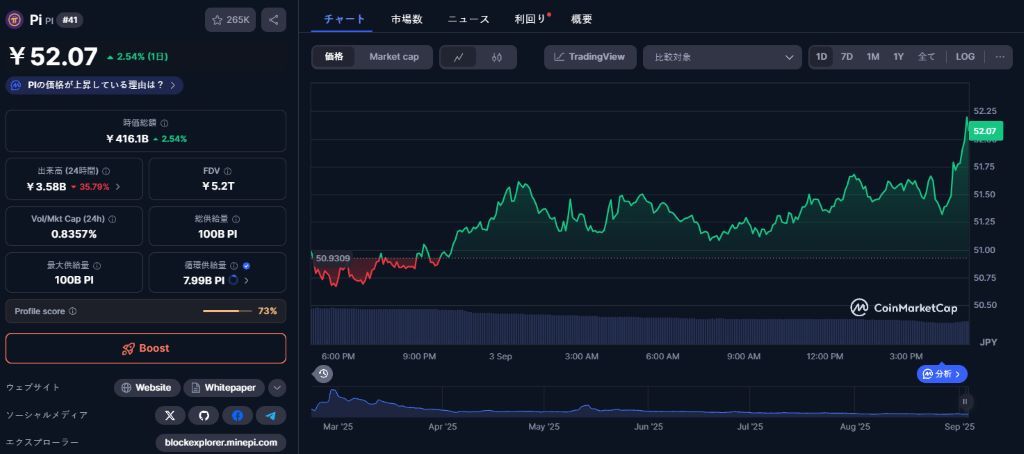Open the PIの価格が上昇している理由 prompt
This screenshot has width=1024, height=454.
click(x=95, y=86)
